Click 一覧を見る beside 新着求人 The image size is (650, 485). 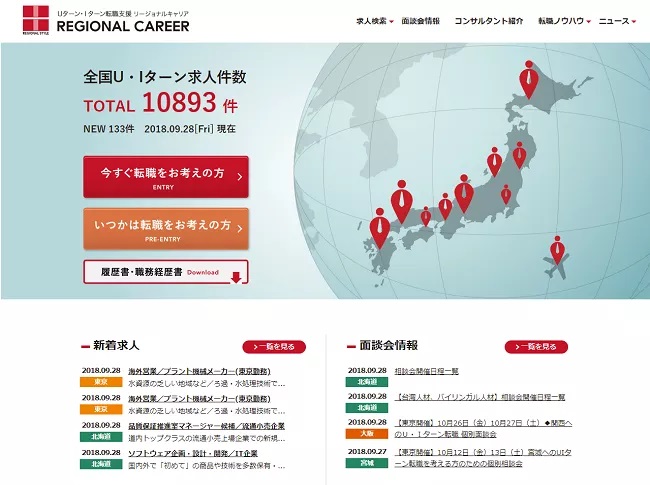(x=274, y=347)
